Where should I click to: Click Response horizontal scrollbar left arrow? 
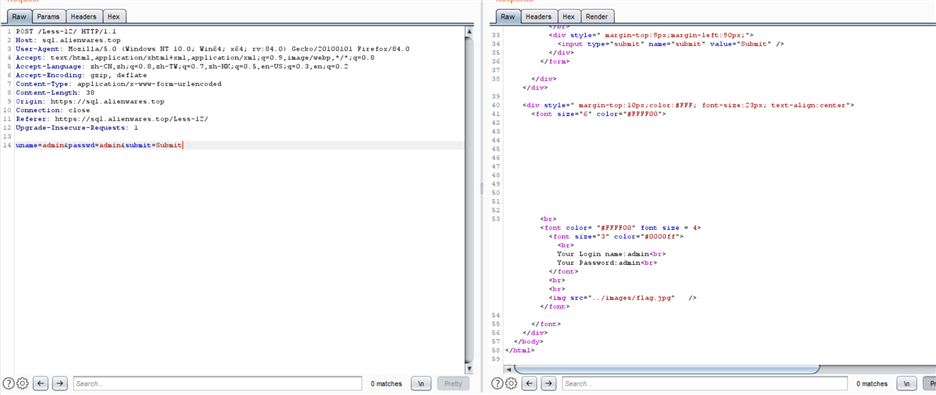[509, 369]
